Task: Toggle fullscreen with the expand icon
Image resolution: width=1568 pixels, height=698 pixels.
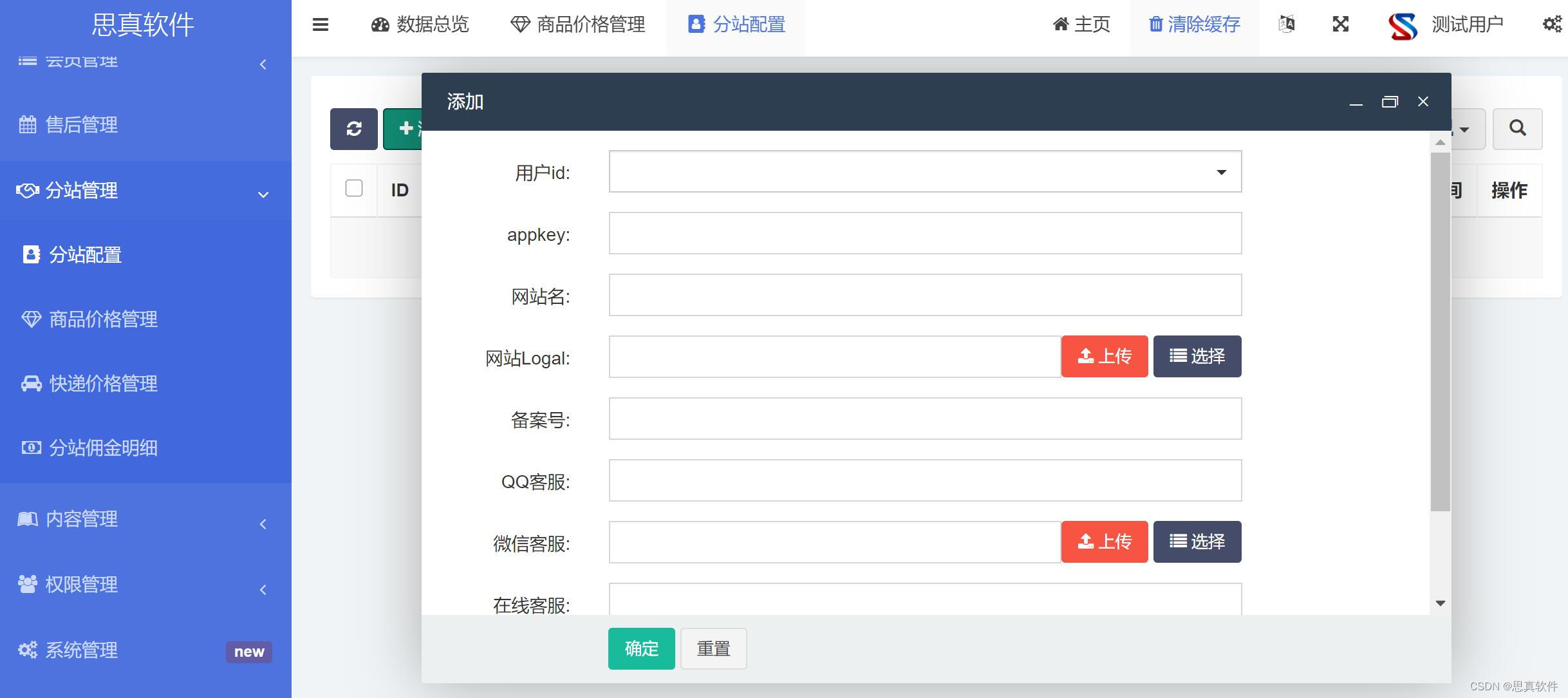Action: click(x=1341, y=24)
